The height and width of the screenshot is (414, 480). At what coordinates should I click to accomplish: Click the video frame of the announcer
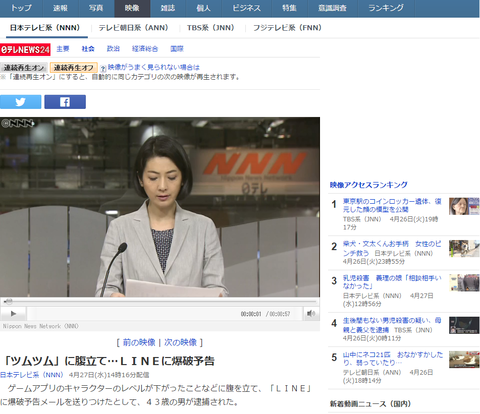click(x=160, y=207)
